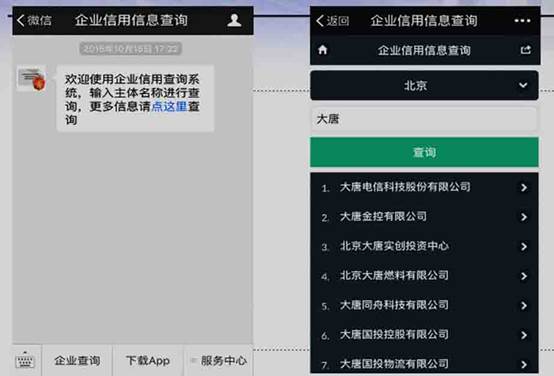Open 北京大唐实创投资中心 result entry
The height and width of the screenshot is (376, 554).
(424, 246)
